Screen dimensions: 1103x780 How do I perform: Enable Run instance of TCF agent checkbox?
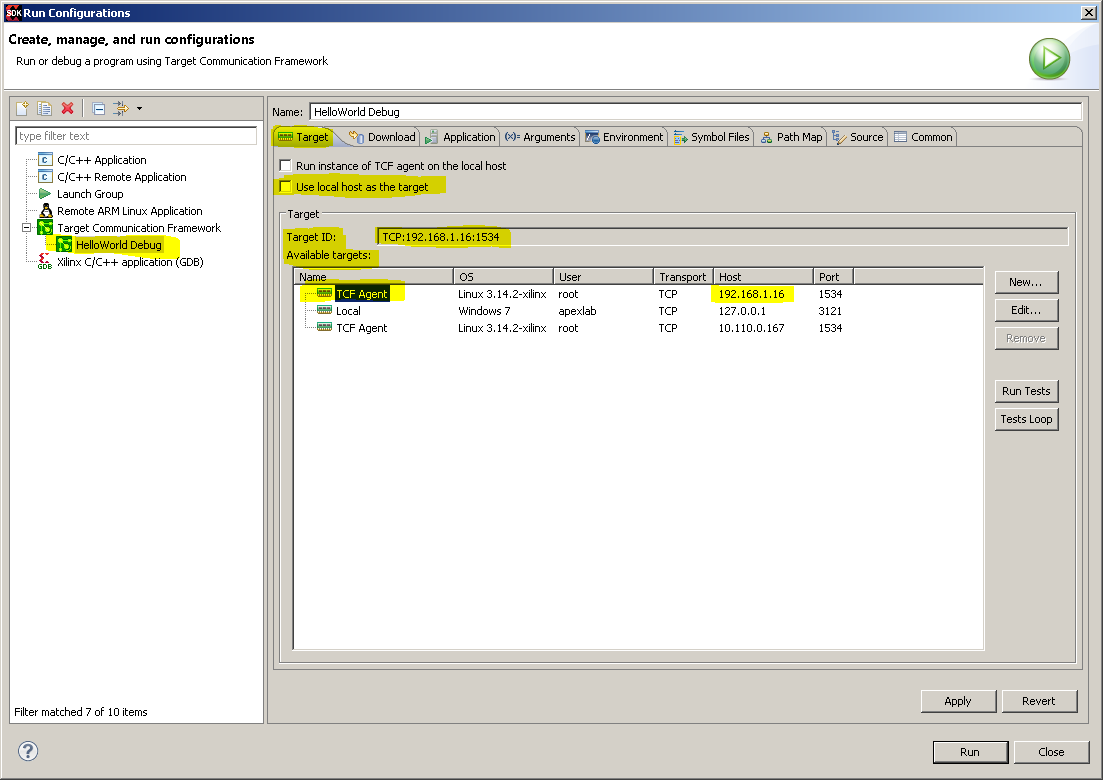tap(286, 166)
